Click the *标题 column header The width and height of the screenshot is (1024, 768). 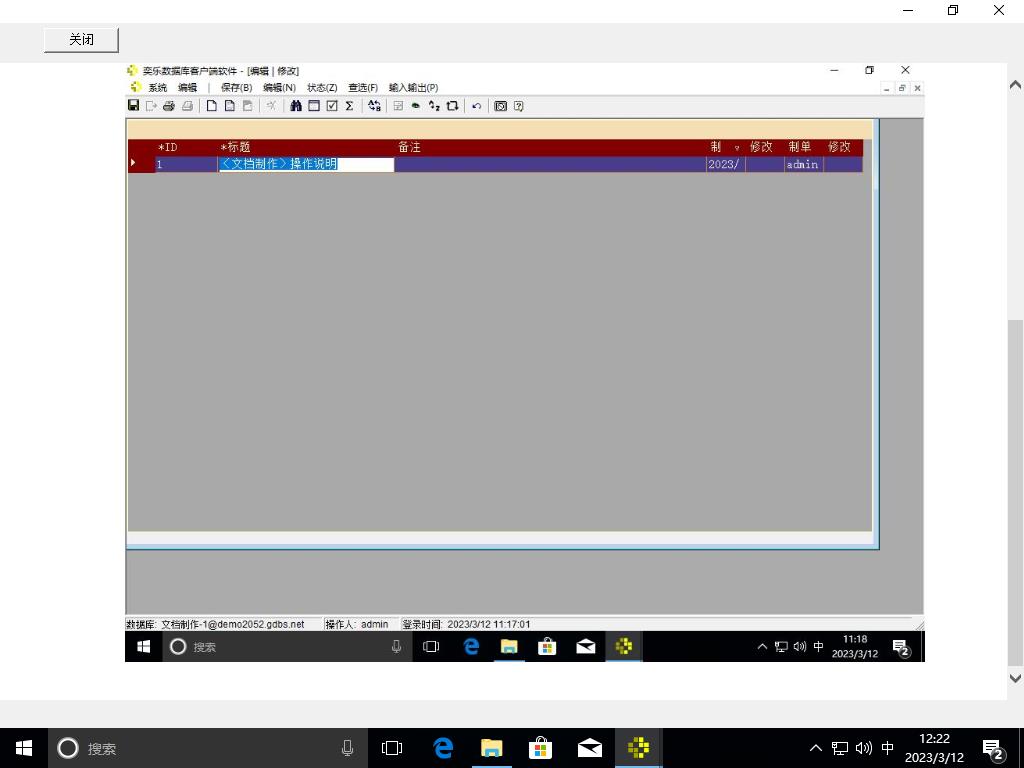click(236, 147)
